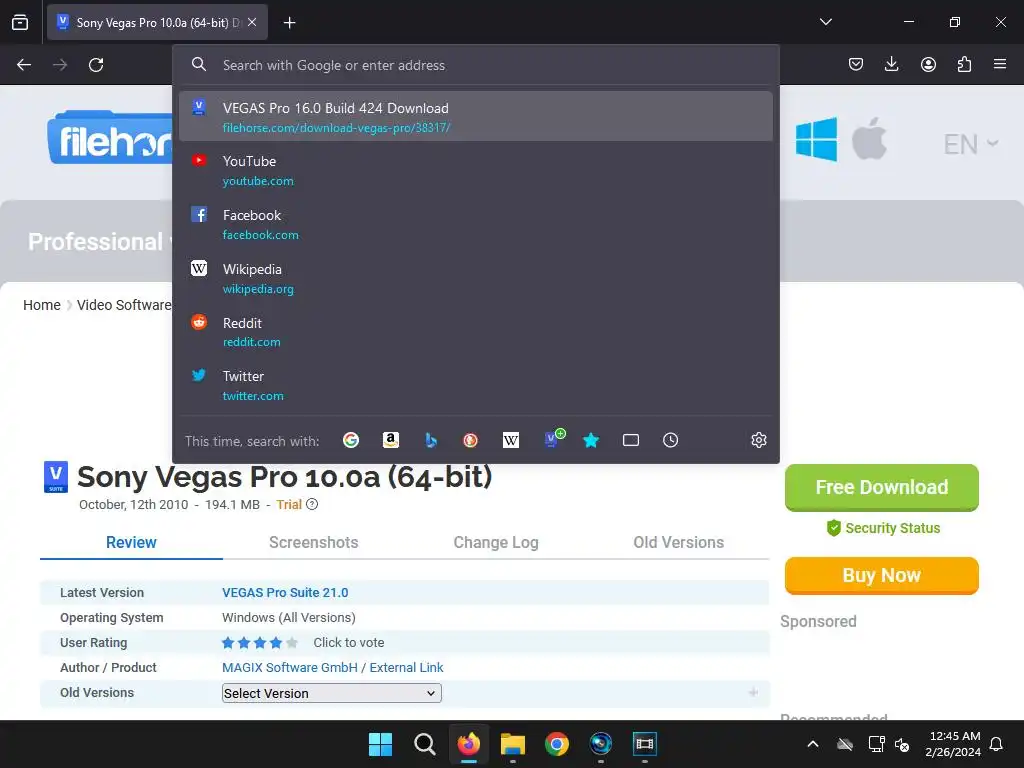This screenshot has width=1024, height=768.
Task: Switch to the Screenshots tab
Action: pos(313,542)
